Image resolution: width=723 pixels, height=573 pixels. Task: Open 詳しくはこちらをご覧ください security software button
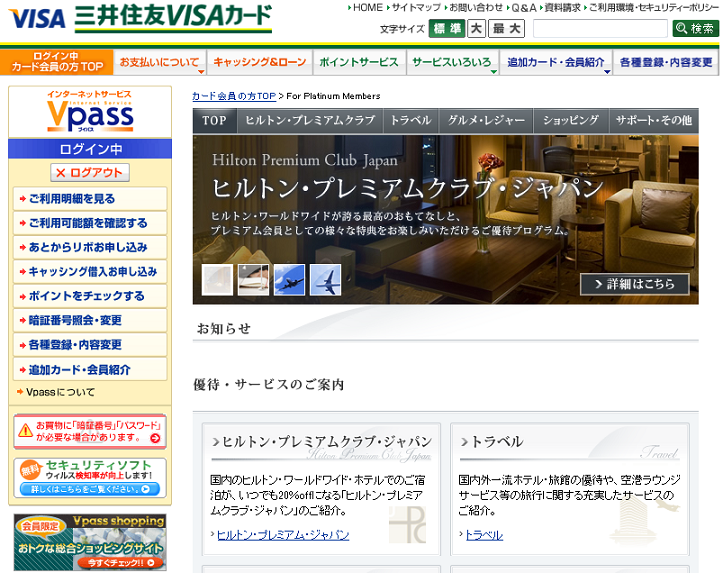point(89,489)
